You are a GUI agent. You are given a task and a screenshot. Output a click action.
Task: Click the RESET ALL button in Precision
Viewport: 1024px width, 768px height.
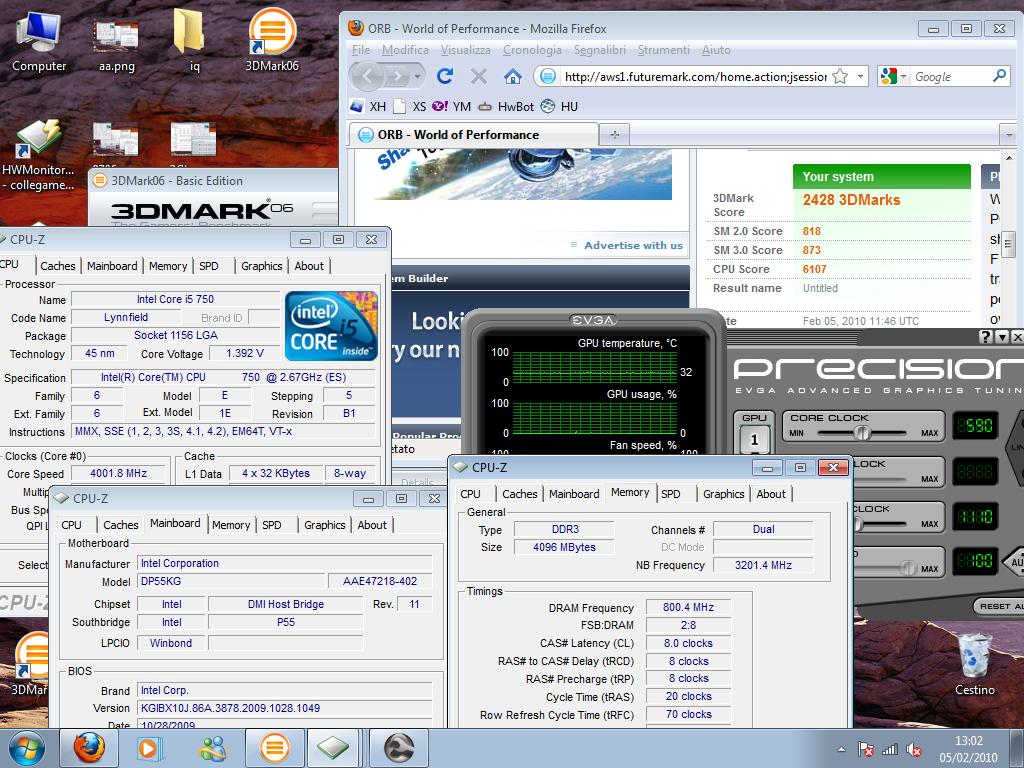coord(1000,606)
